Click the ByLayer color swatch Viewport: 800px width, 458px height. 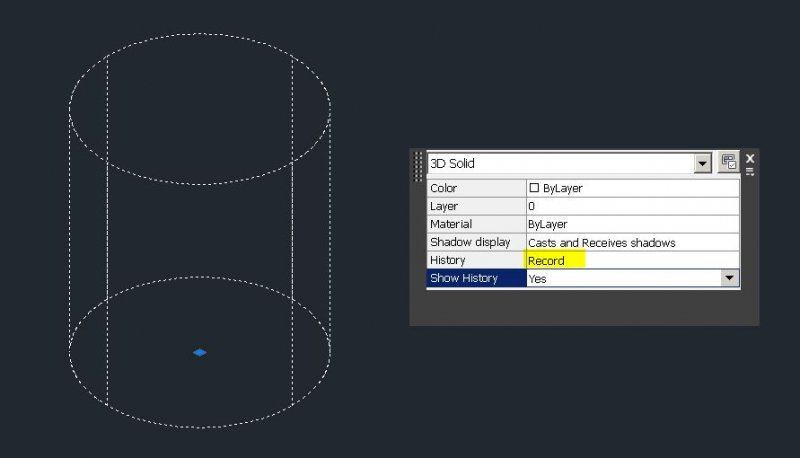coord(534,188)
